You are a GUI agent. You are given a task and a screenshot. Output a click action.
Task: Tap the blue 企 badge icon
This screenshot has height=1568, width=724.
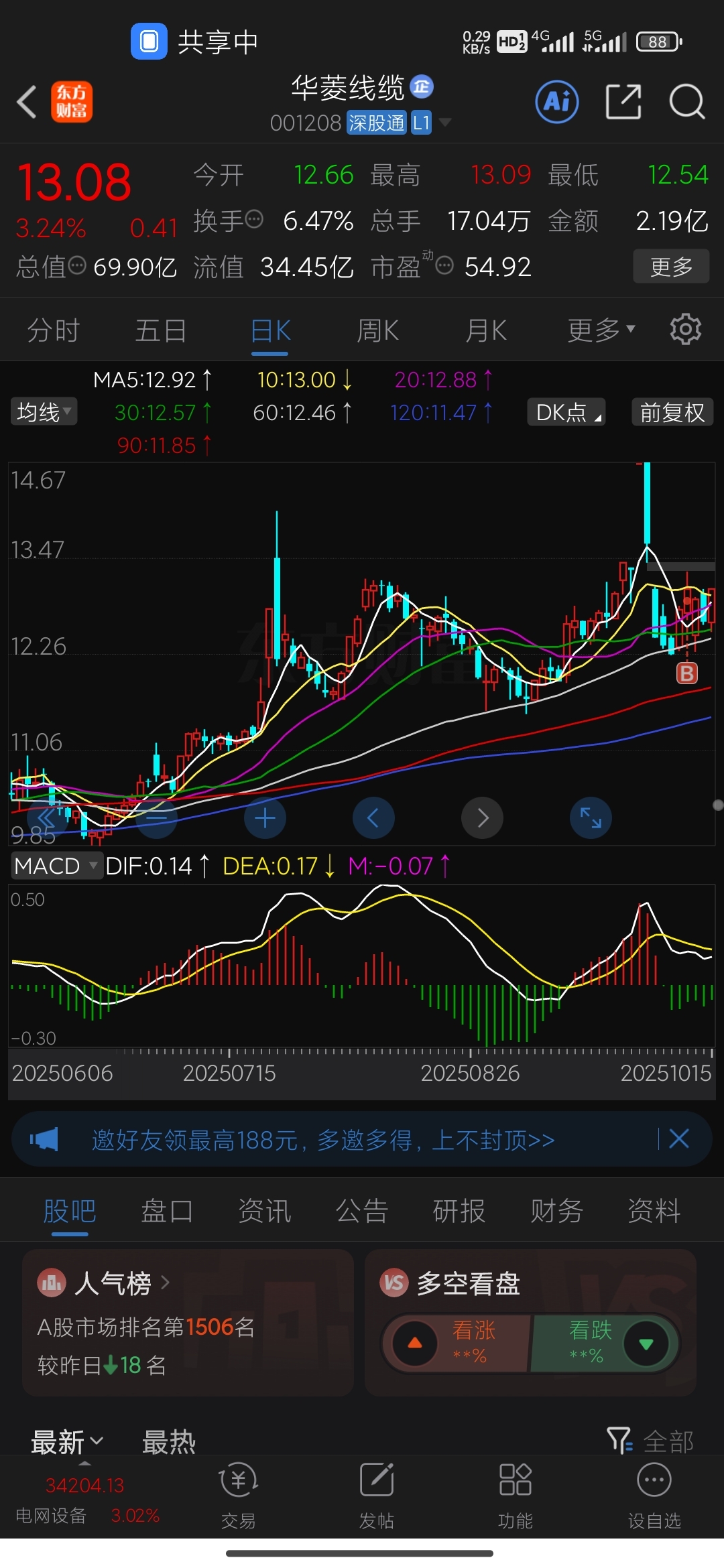pyautogui.click(x=422, y=86)
